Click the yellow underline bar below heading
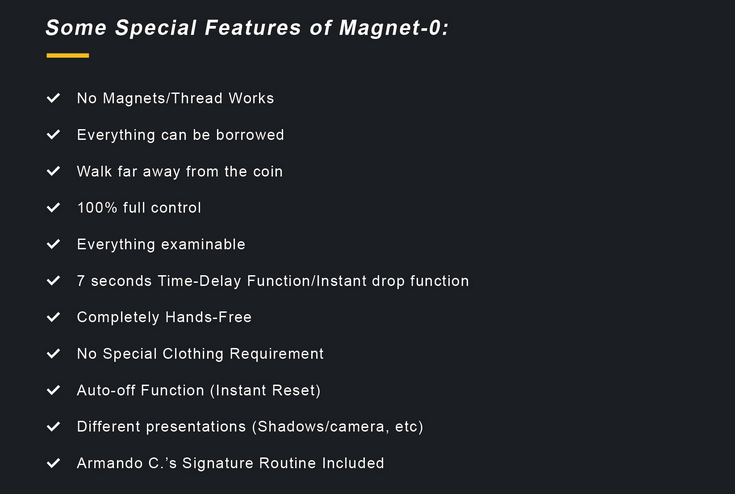735x494 pixels. [x=68, y=55]
